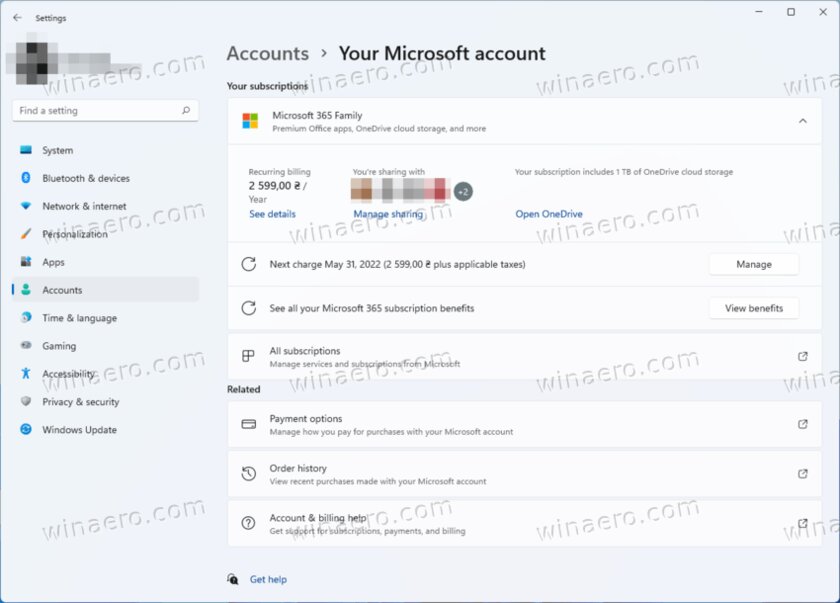Click the System monitor icon
840x603 pixels.
coord(26,150)
